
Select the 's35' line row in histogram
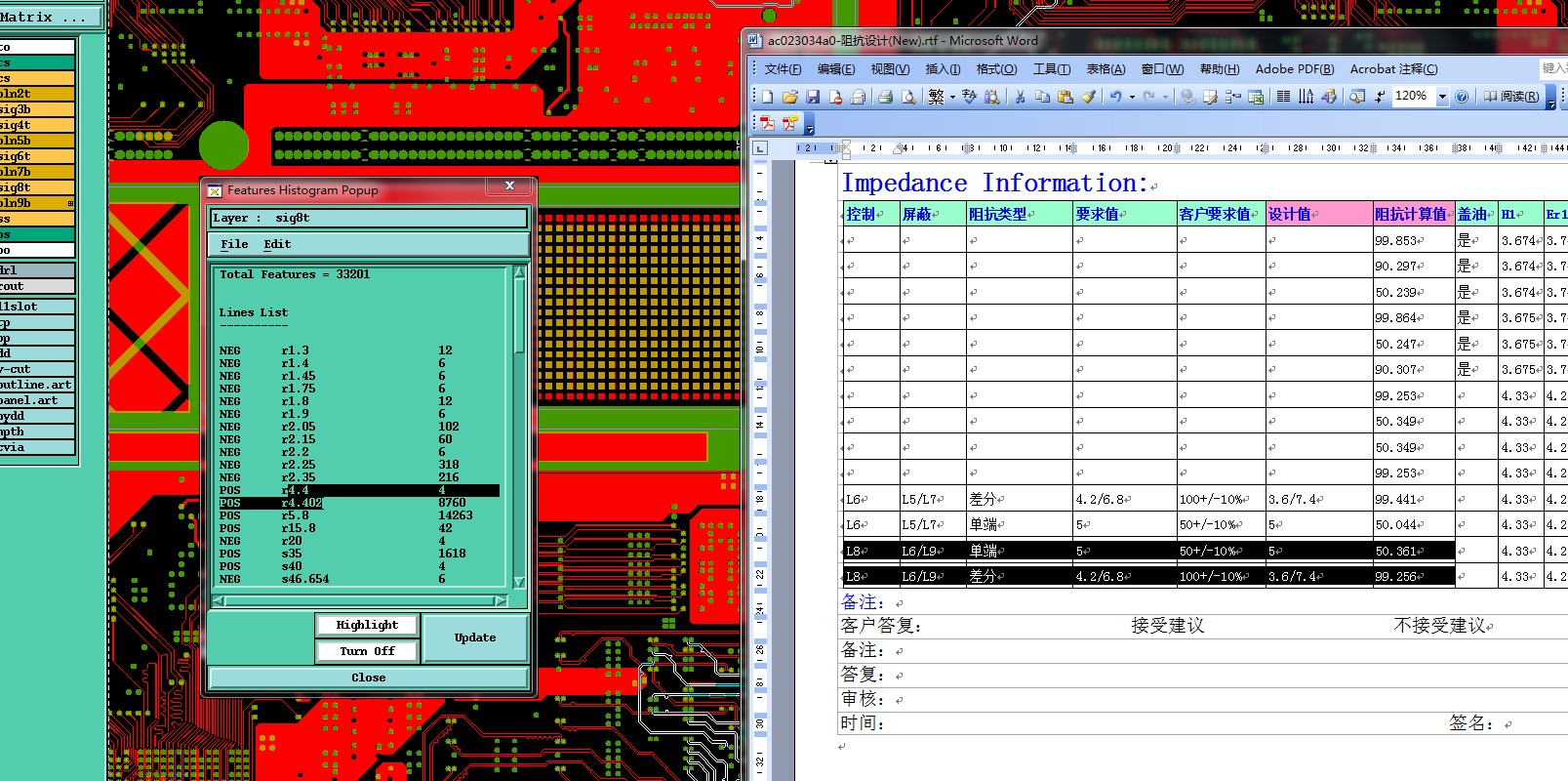point(359,554)
